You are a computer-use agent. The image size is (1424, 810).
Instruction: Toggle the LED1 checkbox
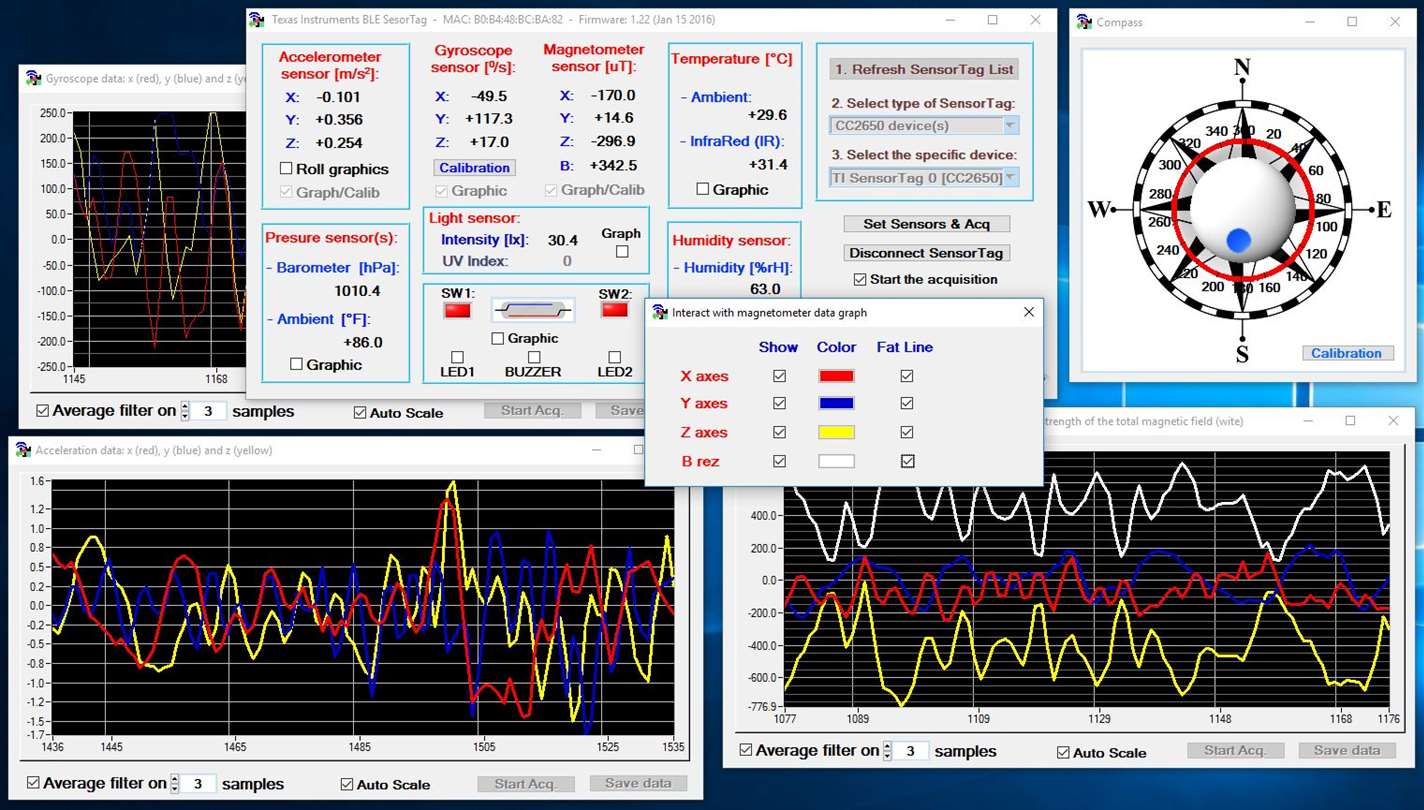click(x=457, y=357)
